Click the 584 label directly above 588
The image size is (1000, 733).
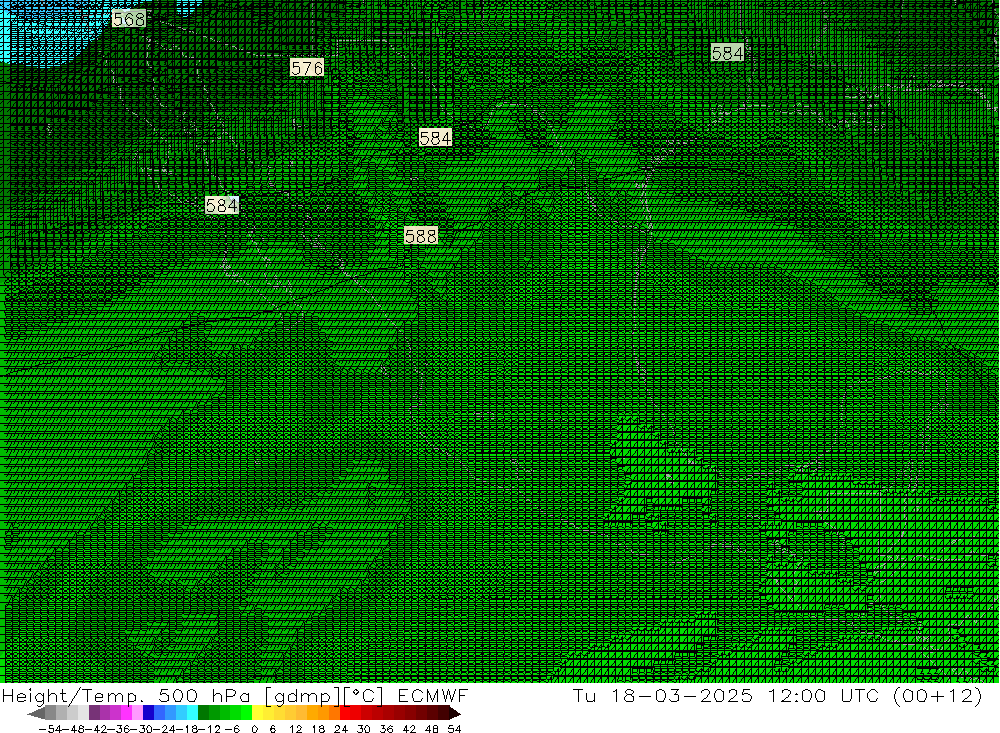point(436,138)
